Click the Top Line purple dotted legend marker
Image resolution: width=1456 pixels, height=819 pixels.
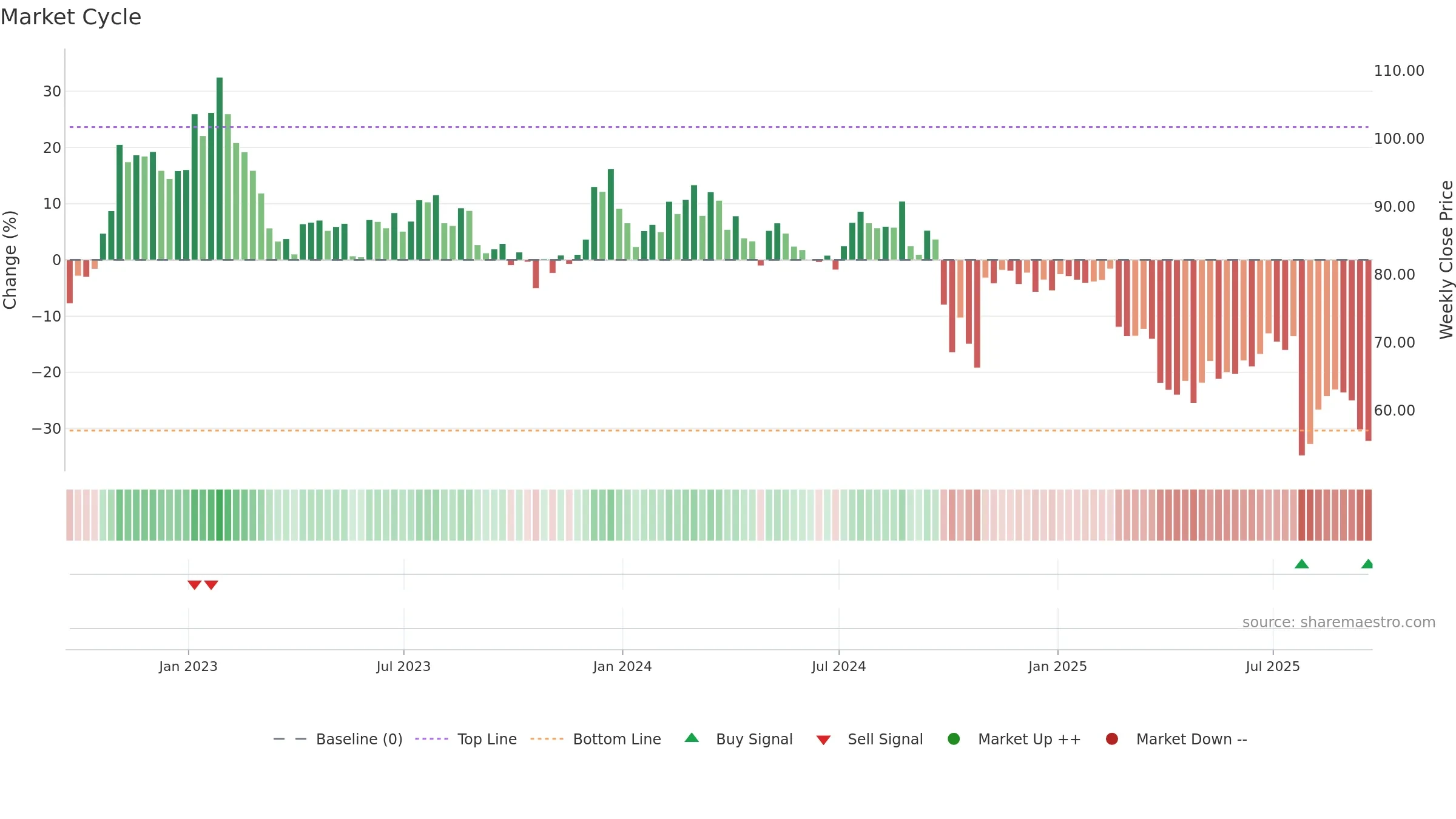point(431,739)
